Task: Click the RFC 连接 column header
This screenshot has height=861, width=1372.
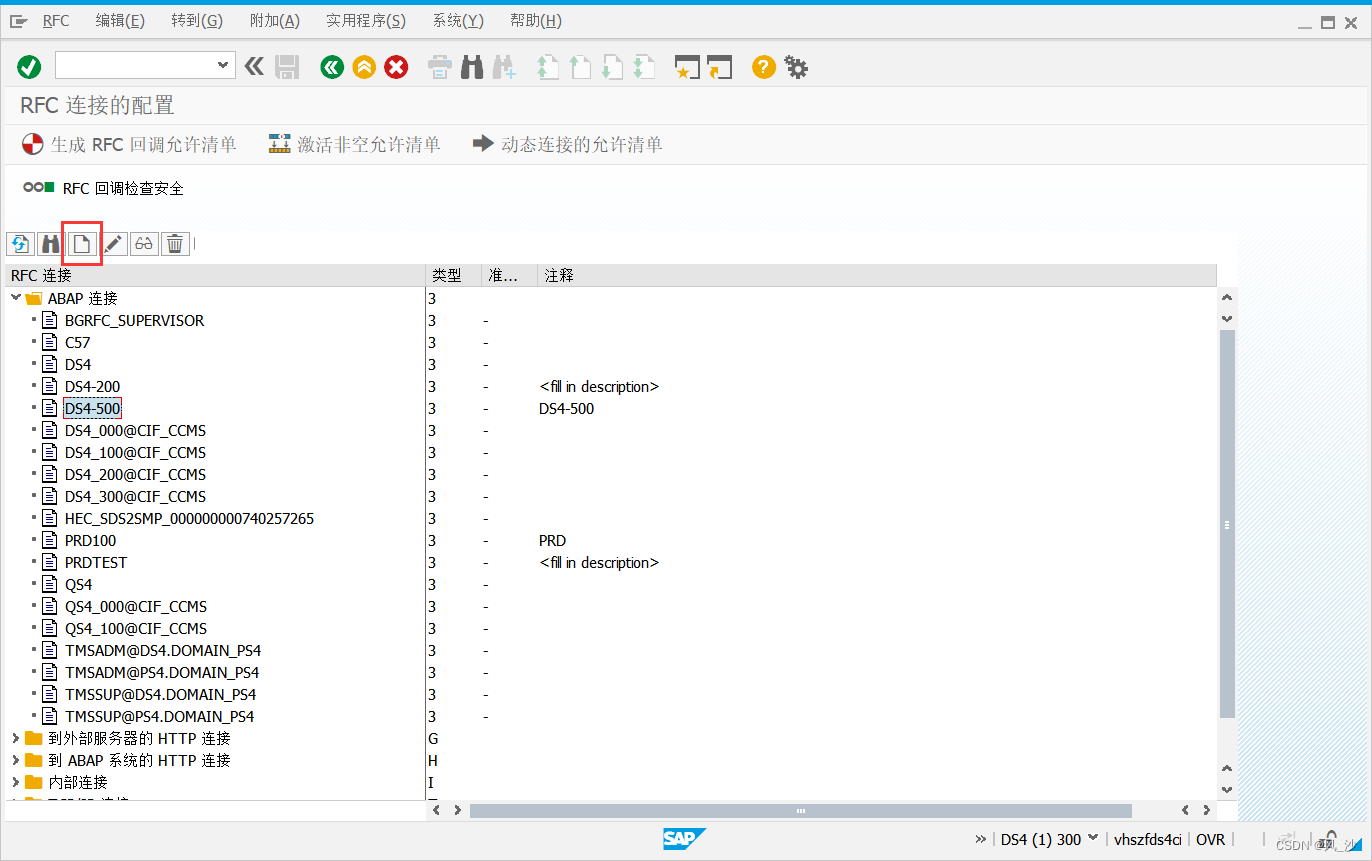Action: click(x=215, y=275)
